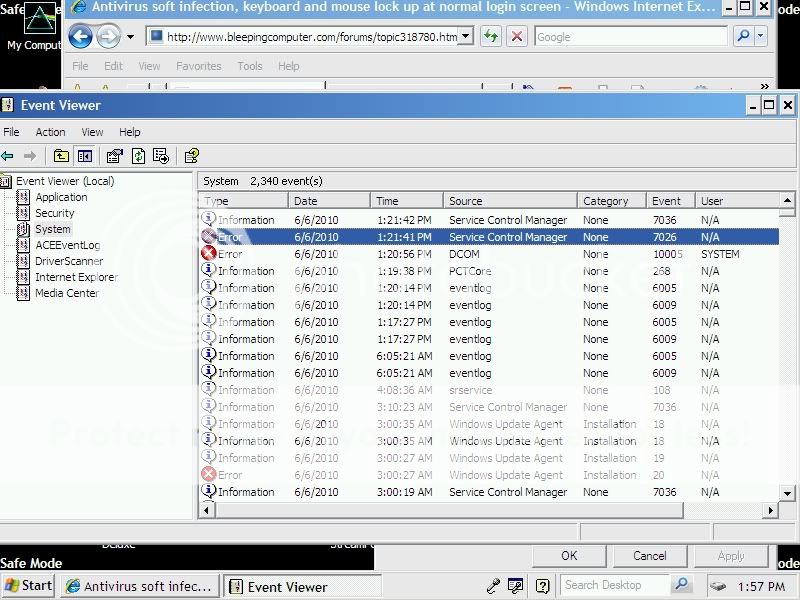Open the Properties toolbar icon
The width and height of the screenshot is (800, 600).
(114, 156)
